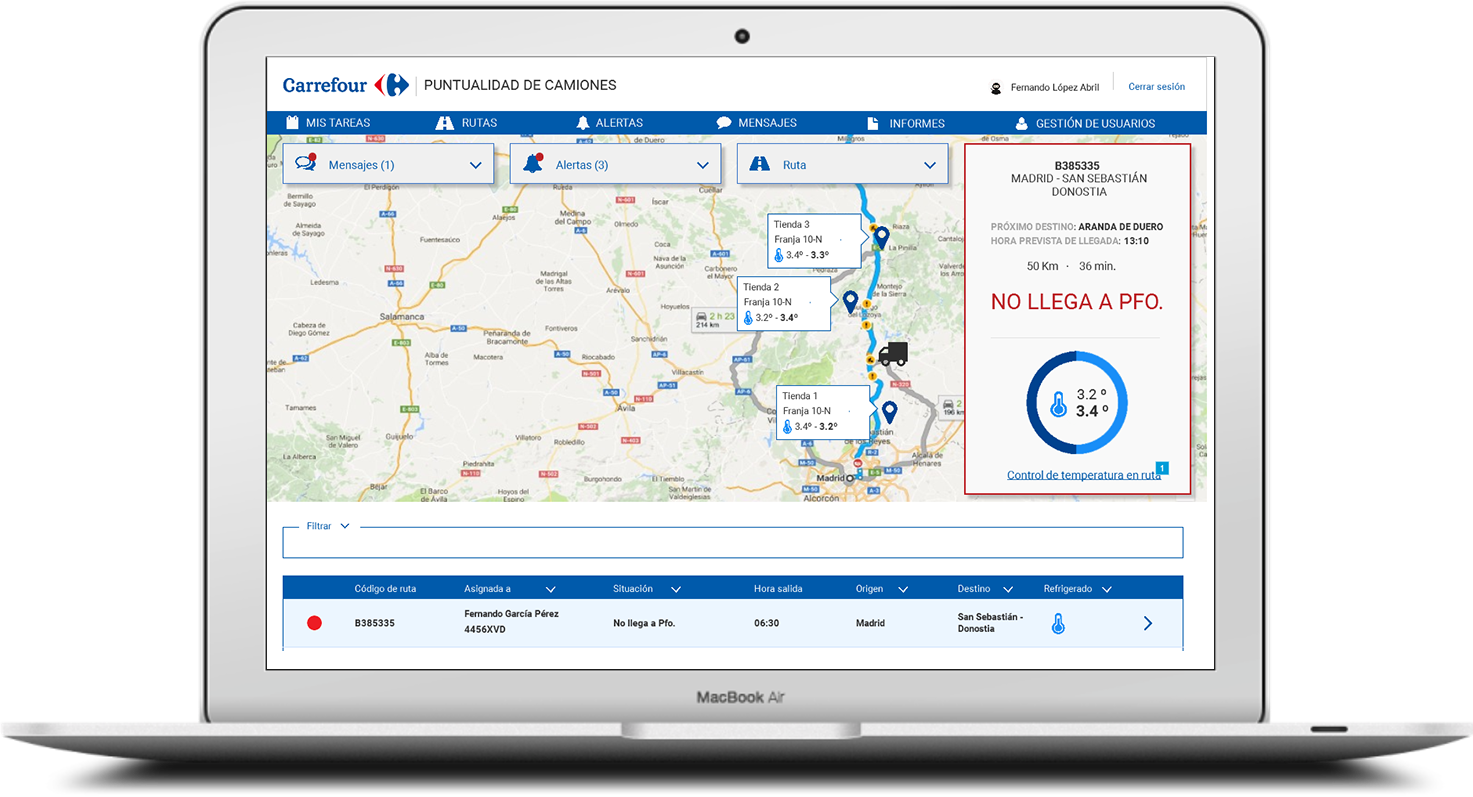1473x797 pixels.
Task: Open the Refrigerado column dropdown
Action: [1106, 590]
